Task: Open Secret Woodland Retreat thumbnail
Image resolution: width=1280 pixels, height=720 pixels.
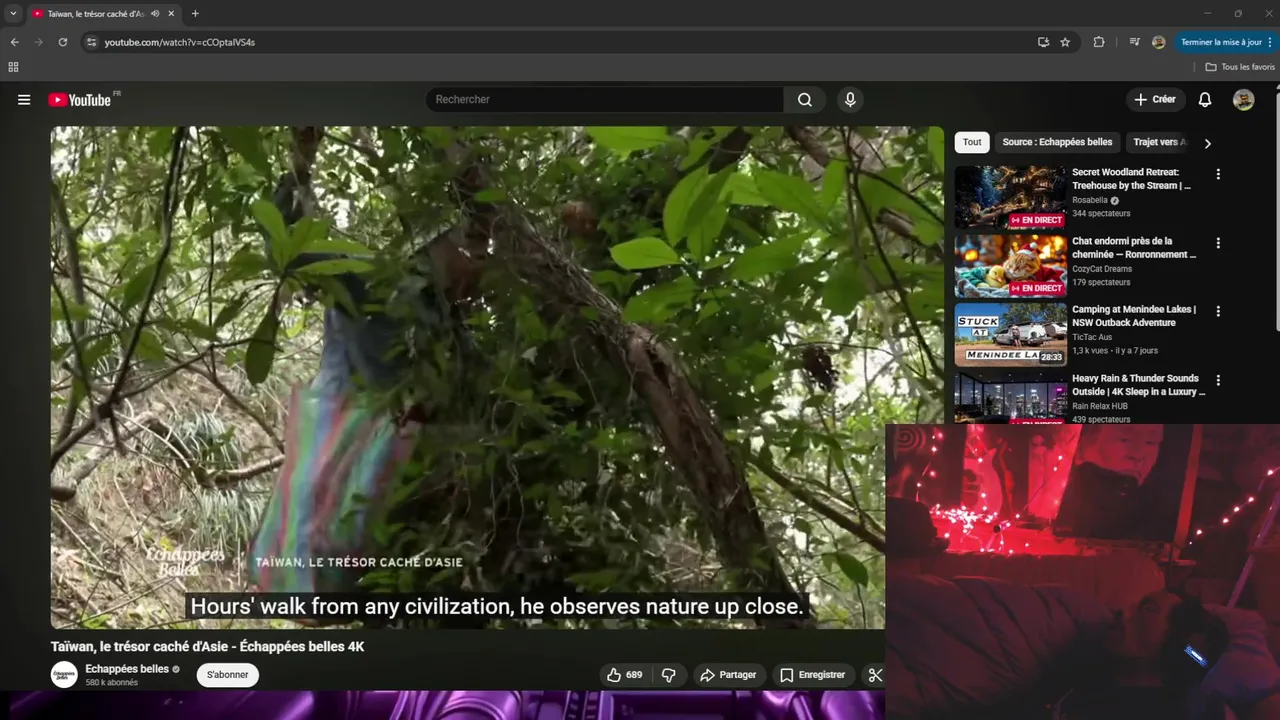Action: [x=1010, y=197]
